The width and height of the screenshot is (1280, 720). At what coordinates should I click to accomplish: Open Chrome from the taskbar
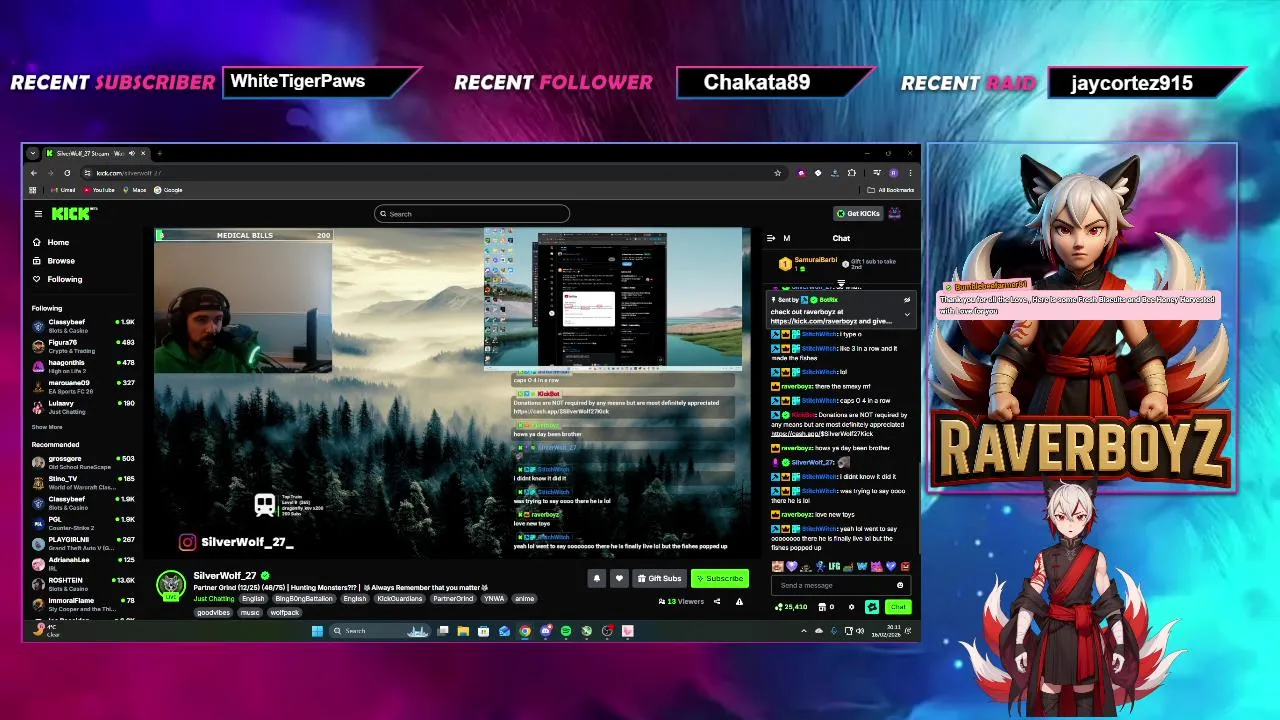point(525,631)
